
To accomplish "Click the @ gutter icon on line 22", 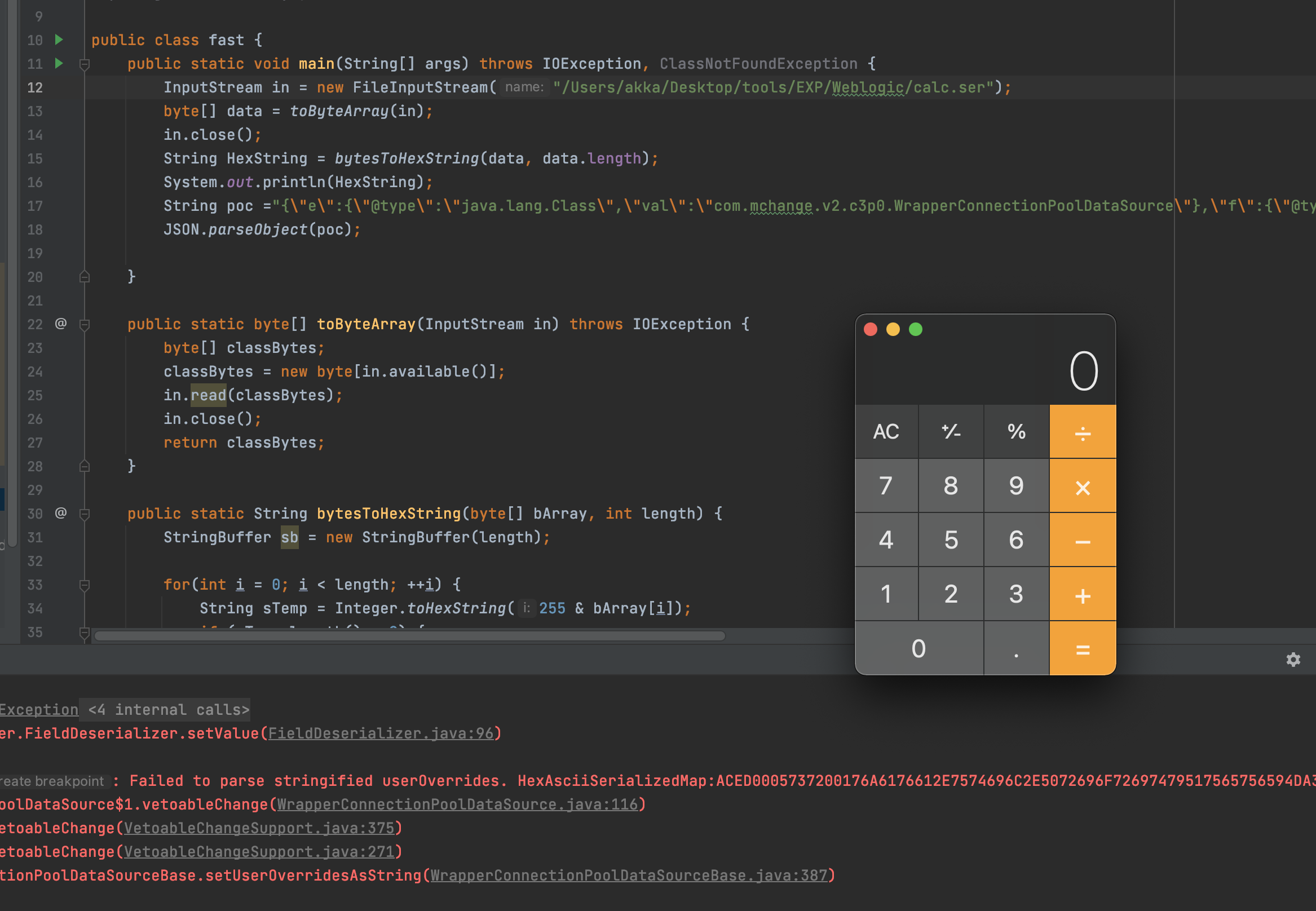I will [x=60, y=324].
